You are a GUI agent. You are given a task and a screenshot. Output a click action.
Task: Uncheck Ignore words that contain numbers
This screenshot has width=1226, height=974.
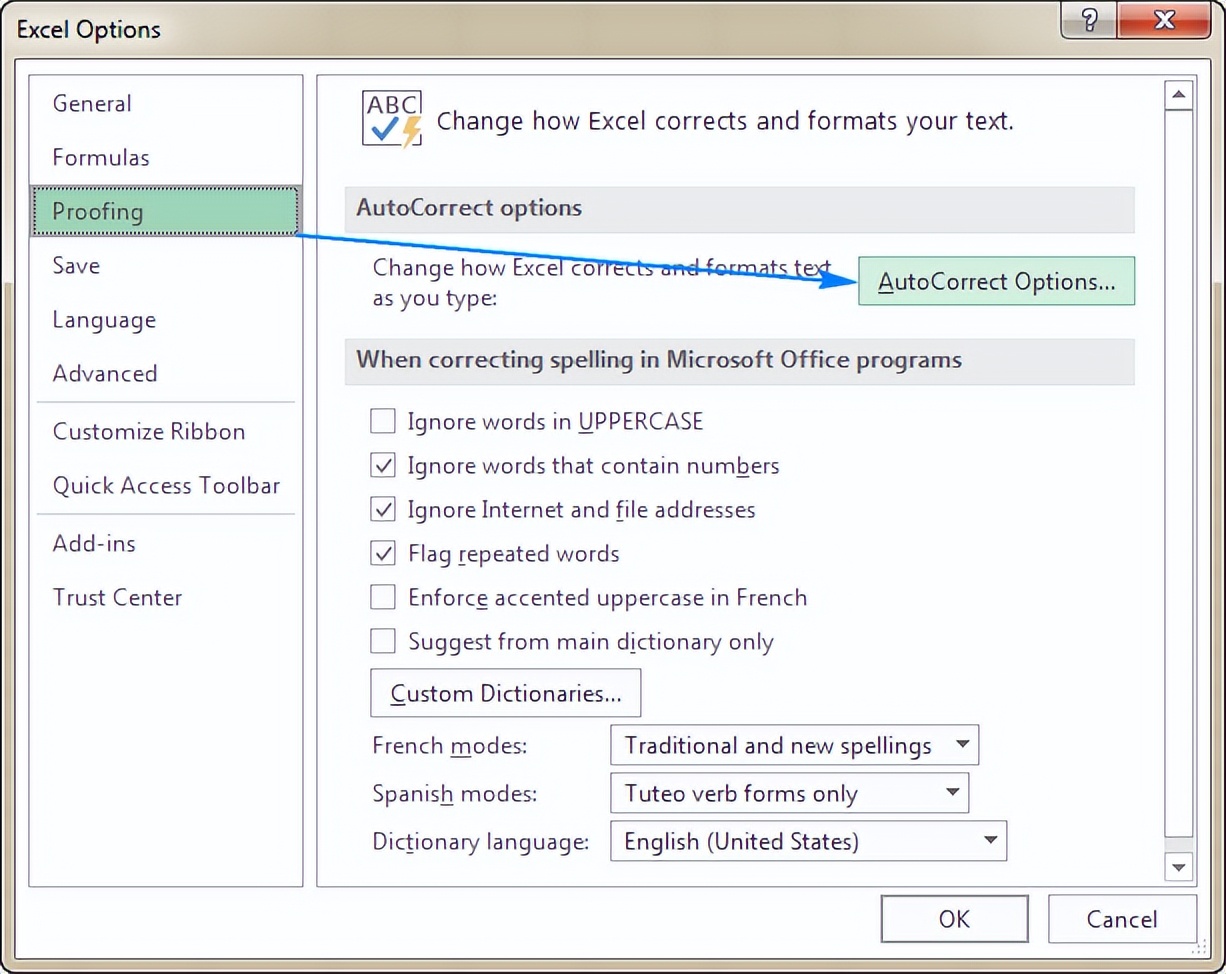pos(383,465)
